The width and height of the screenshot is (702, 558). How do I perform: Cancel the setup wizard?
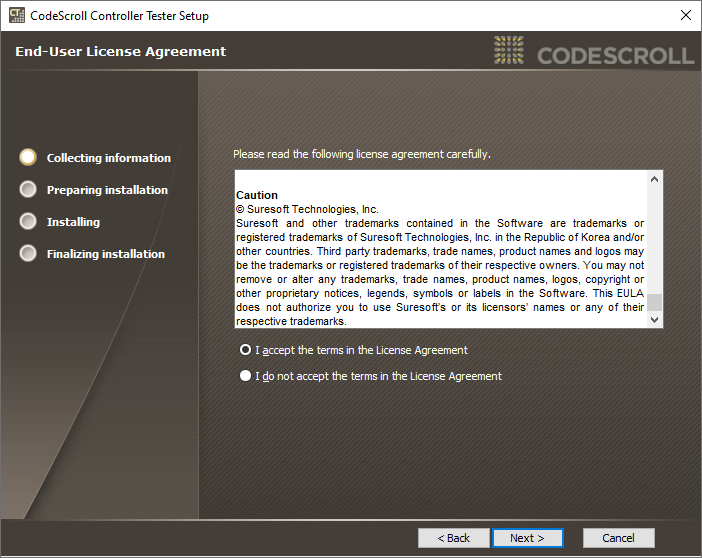tap(618, 538)
